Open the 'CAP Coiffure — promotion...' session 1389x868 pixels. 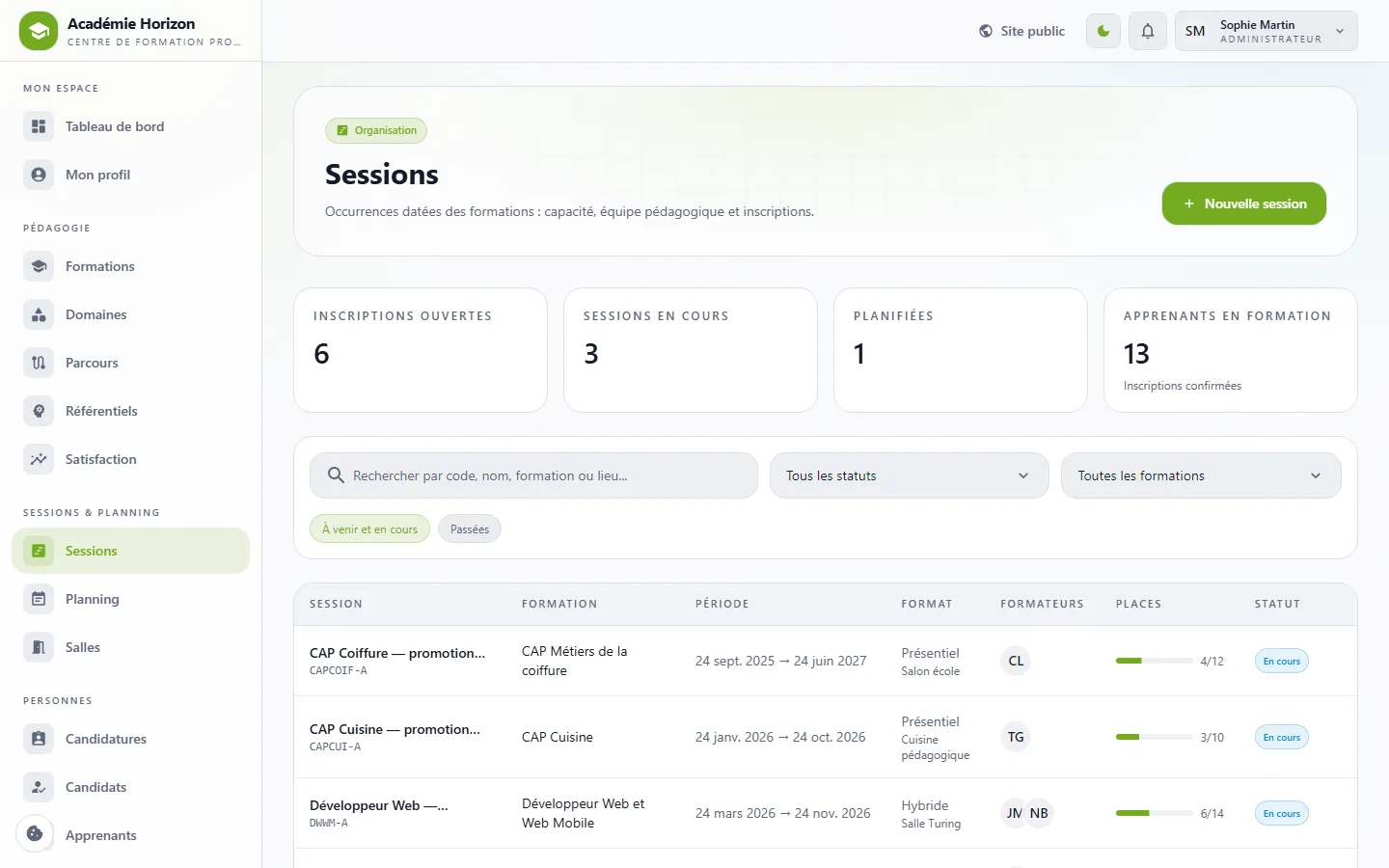click(397, 653)
